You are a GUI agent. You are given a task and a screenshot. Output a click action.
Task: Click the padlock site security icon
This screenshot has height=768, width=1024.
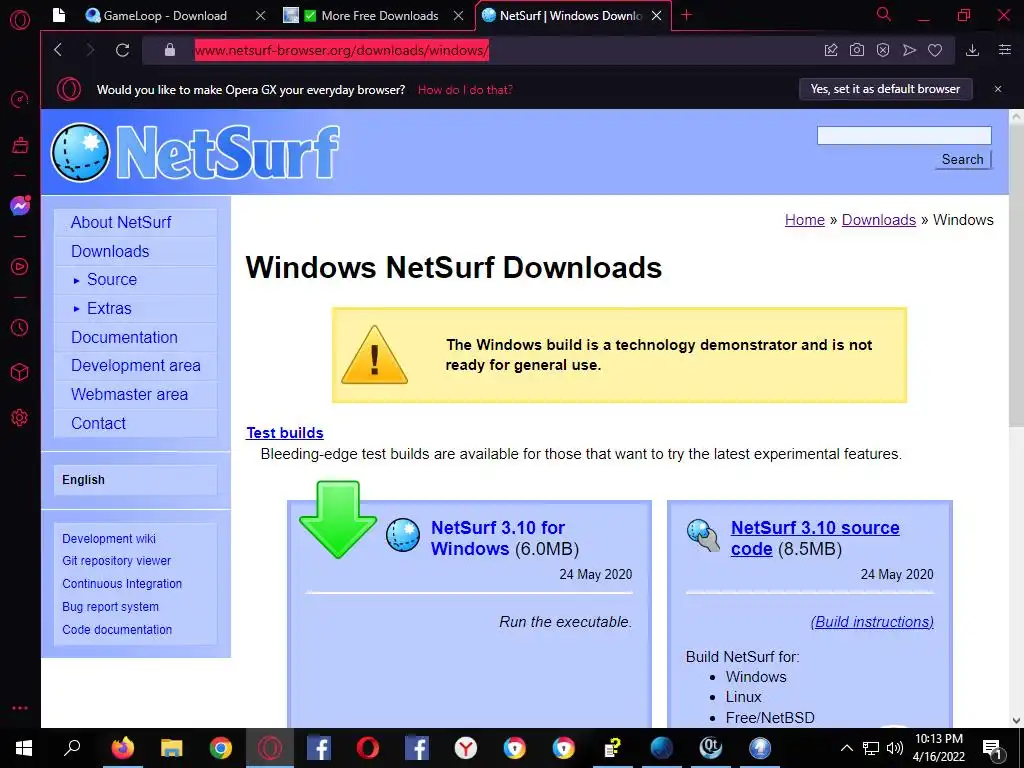pos(170,50)
